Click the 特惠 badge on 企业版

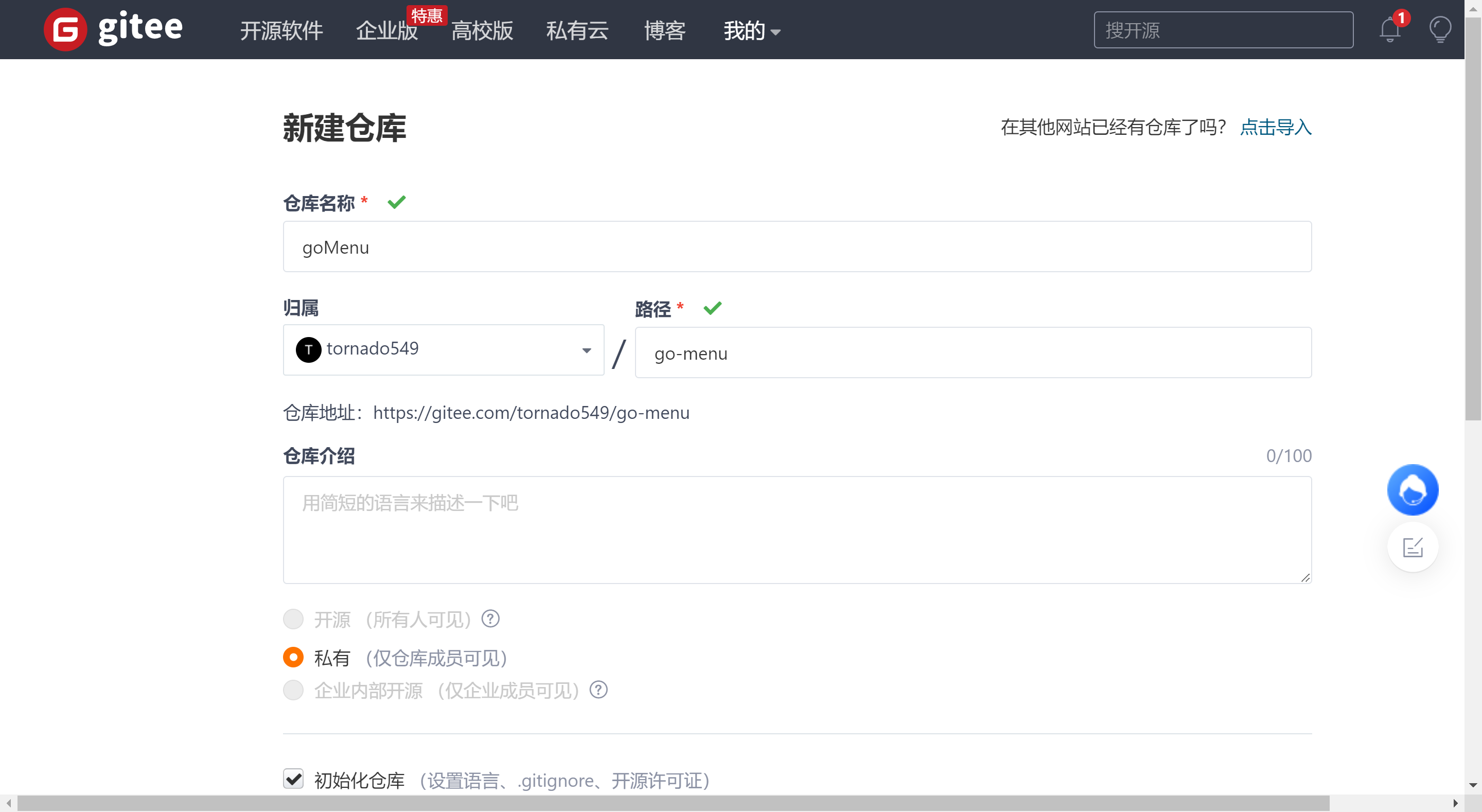(x=426, y=15)
